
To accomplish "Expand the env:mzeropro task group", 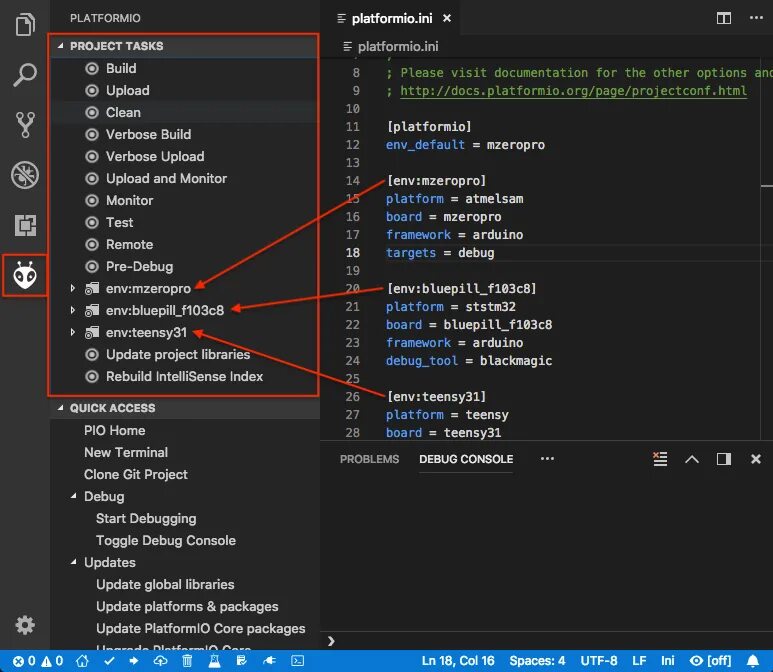I will [72, 288].
